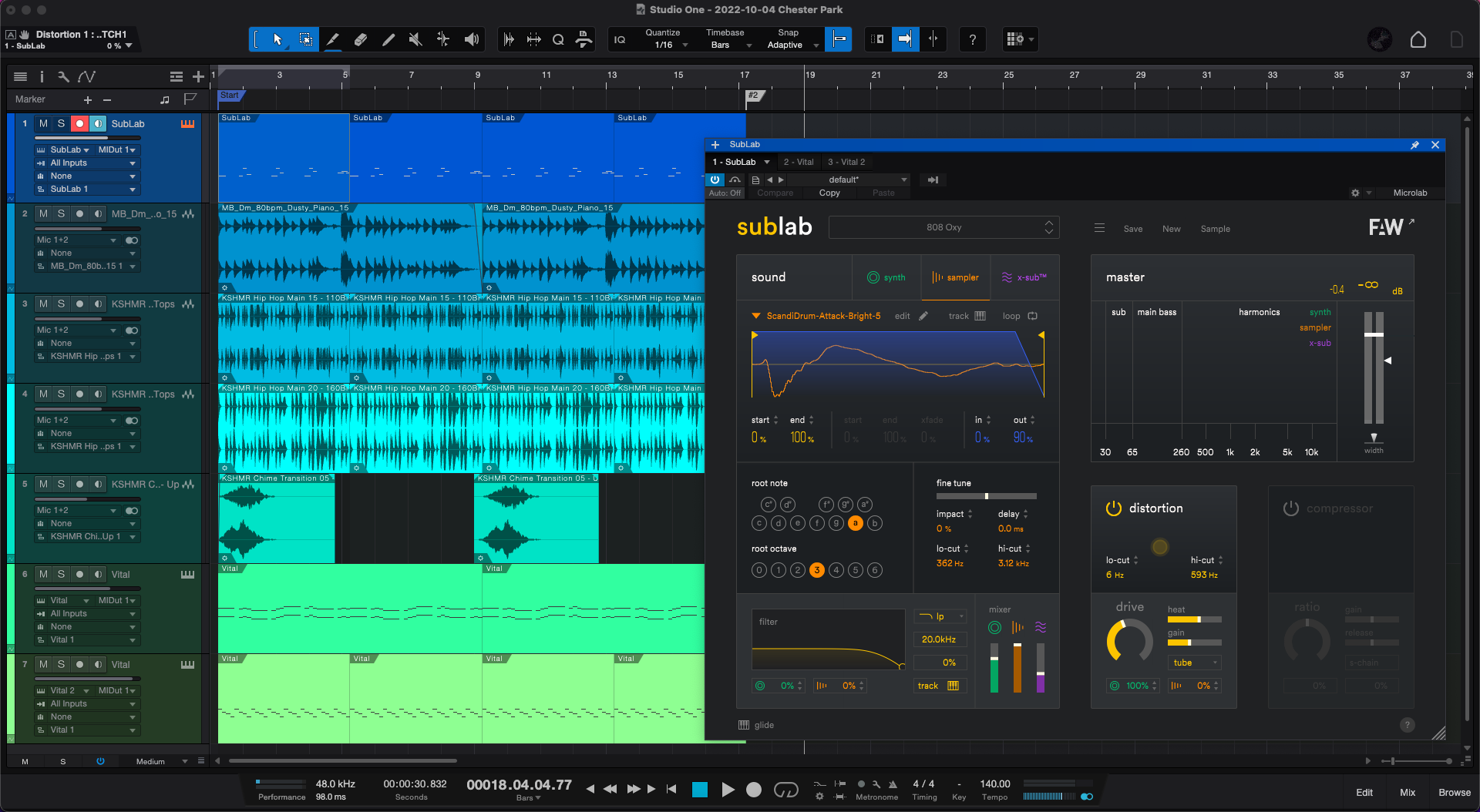The height and width of the screenshot is (812, 1480).
Task: Pin the SubLab plugin window
Action: pyautogui.click(x=1414, y=145)
